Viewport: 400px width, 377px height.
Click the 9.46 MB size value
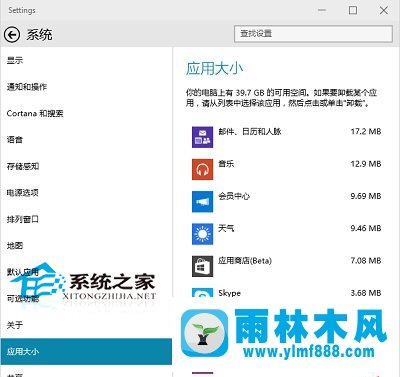tap(366, 228)
